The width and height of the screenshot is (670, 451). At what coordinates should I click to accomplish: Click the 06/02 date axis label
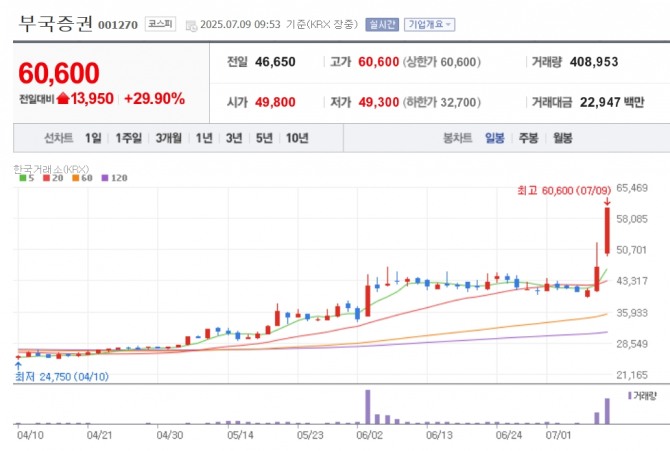370,435
